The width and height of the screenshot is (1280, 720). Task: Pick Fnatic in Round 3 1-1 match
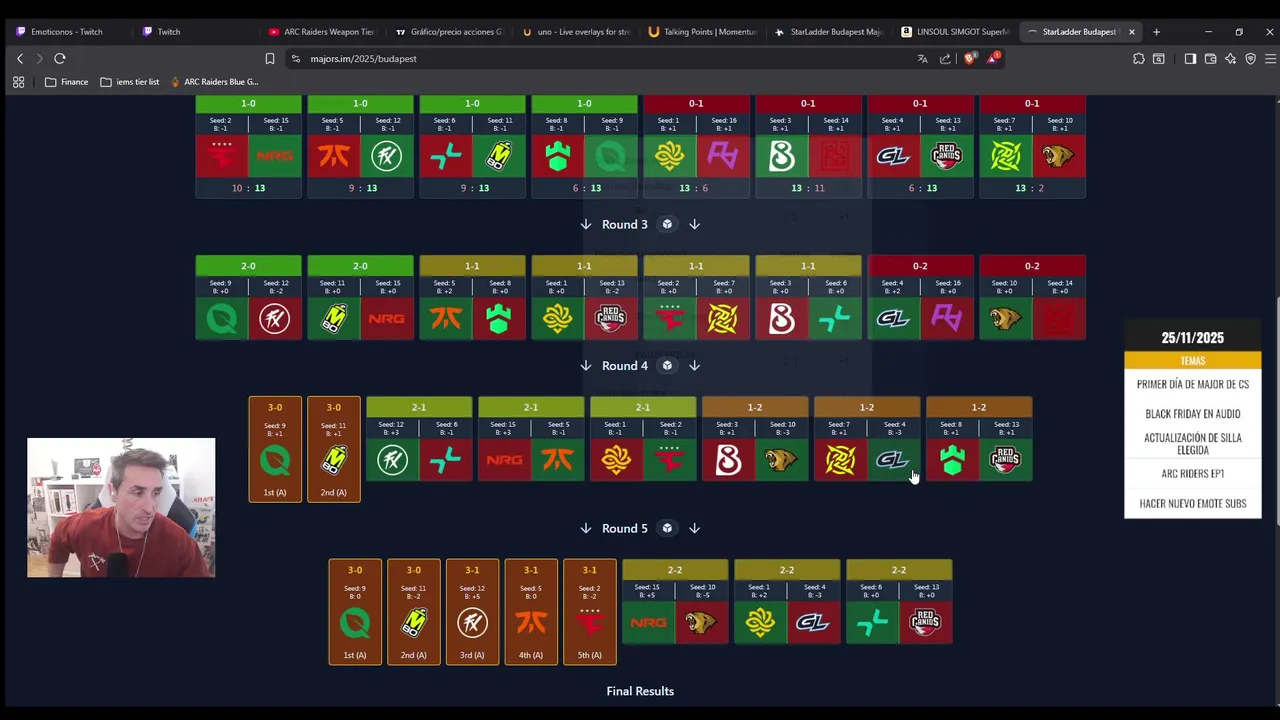coord(446,318)
